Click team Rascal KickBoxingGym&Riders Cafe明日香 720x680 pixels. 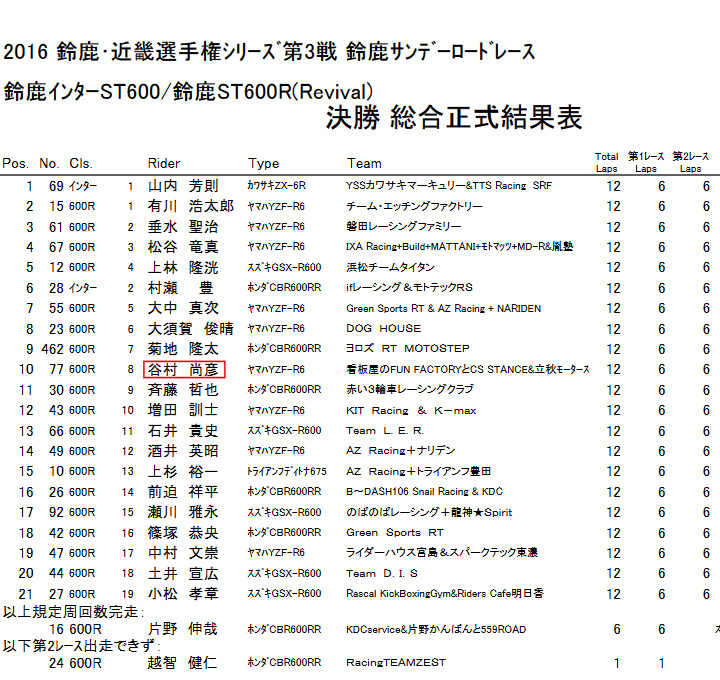coord(445,593)
